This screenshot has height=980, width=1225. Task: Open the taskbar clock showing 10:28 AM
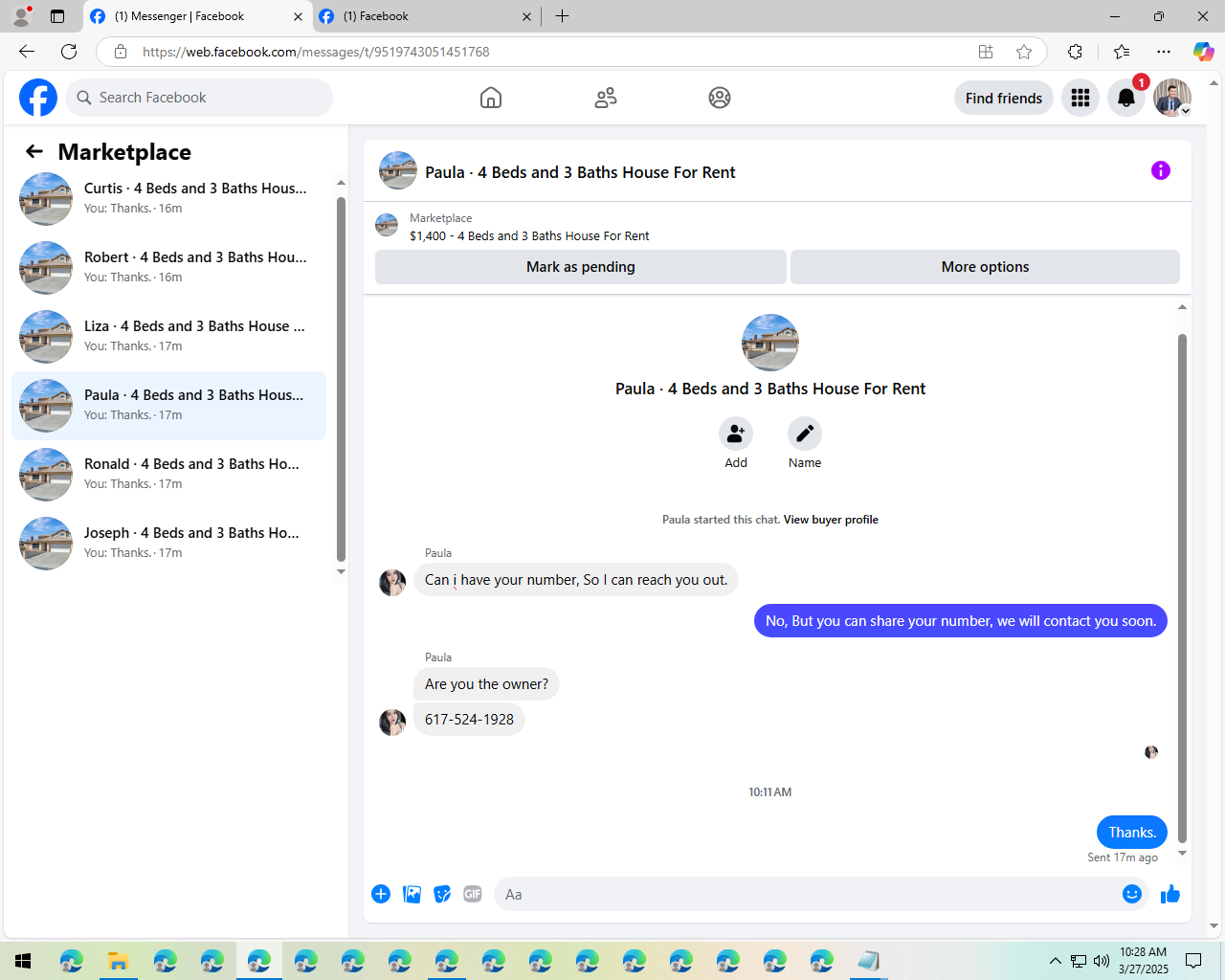point(1144,961)
